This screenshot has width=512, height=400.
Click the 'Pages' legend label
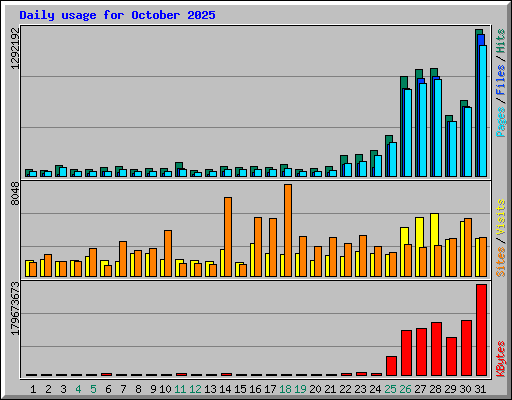pos(501,122)
